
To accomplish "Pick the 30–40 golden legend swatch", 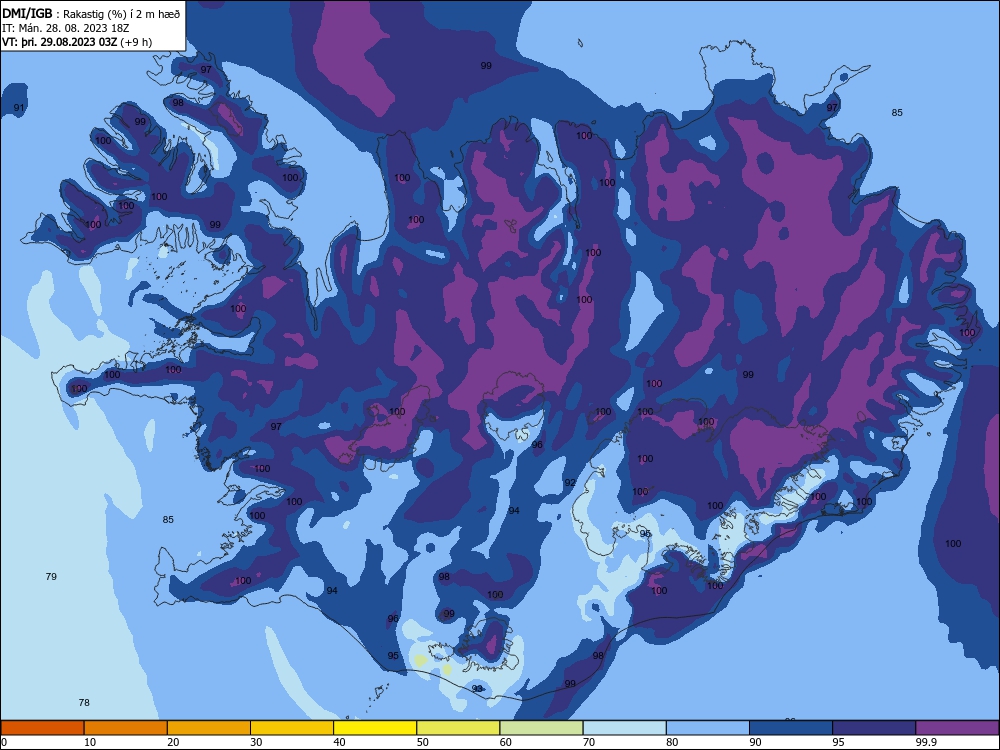I will point(292,728).
